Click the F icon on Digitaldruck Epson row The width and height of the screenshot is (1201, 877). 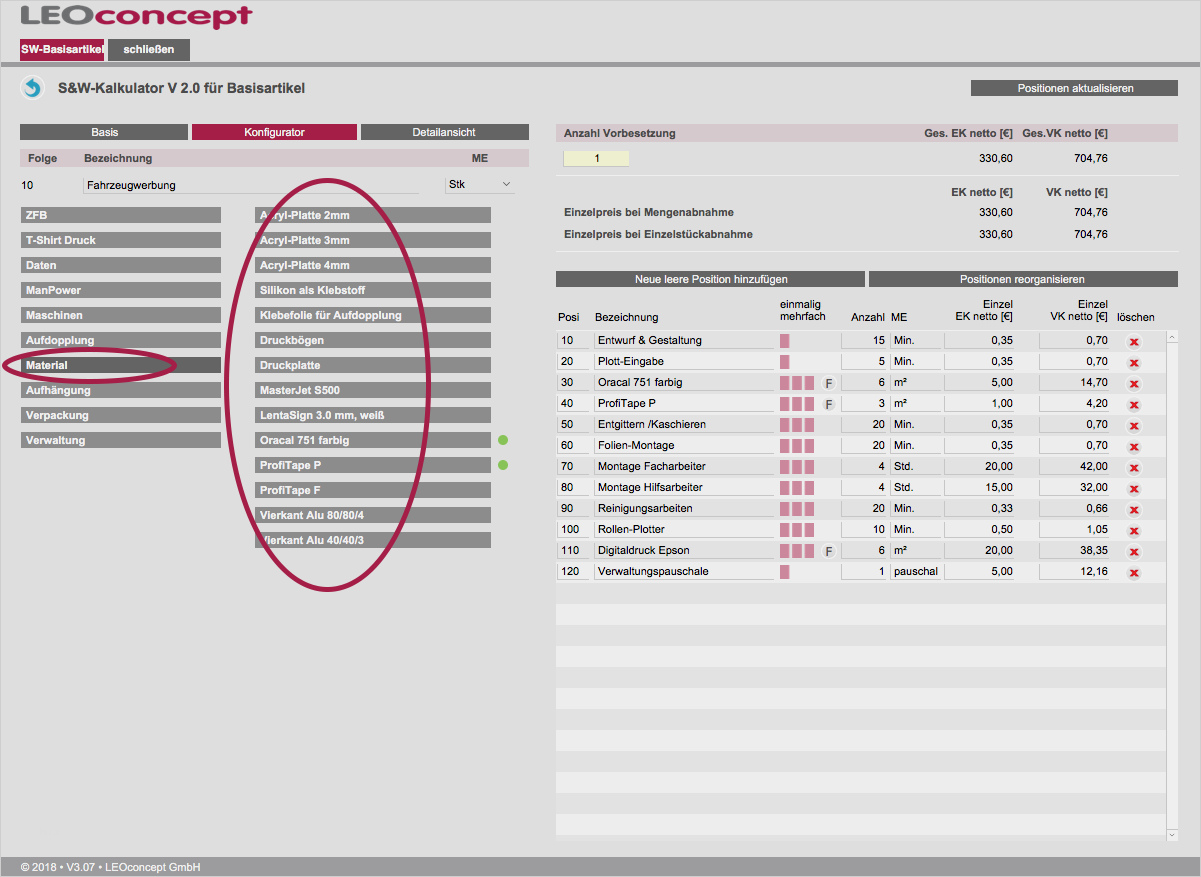coord(828,551)
